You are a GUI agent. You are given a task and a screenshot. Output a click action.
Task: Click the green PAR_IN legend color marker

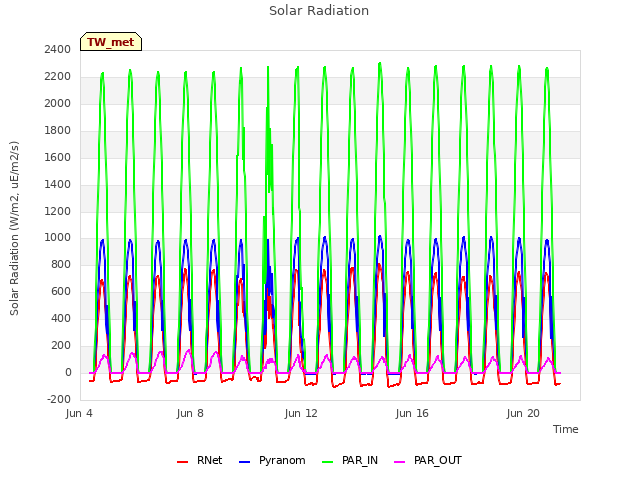point(327,462)
